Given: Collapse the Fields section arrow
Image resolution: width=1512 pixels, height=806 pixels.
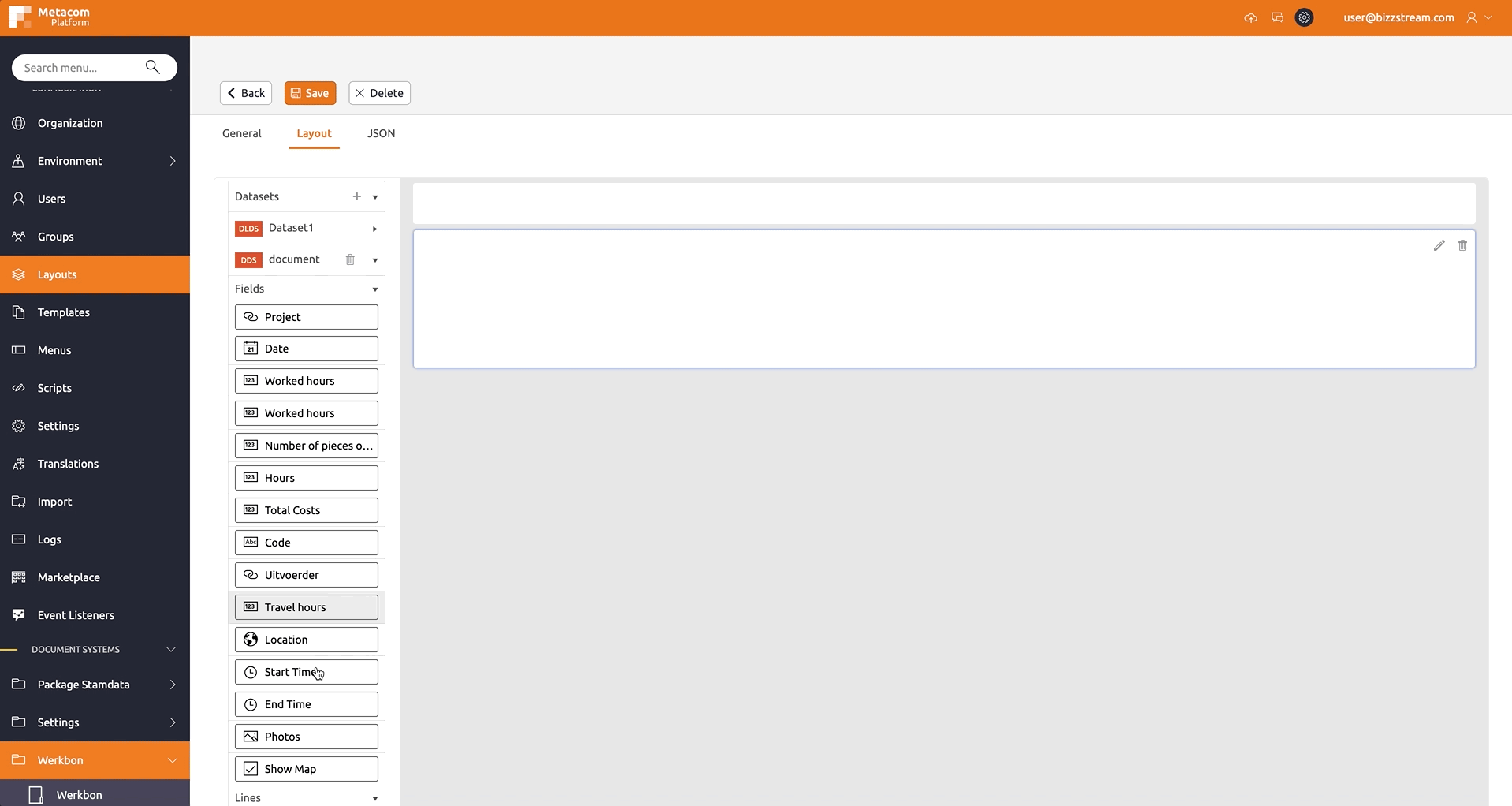Looking at the screenshot, I should pos(375,289).
